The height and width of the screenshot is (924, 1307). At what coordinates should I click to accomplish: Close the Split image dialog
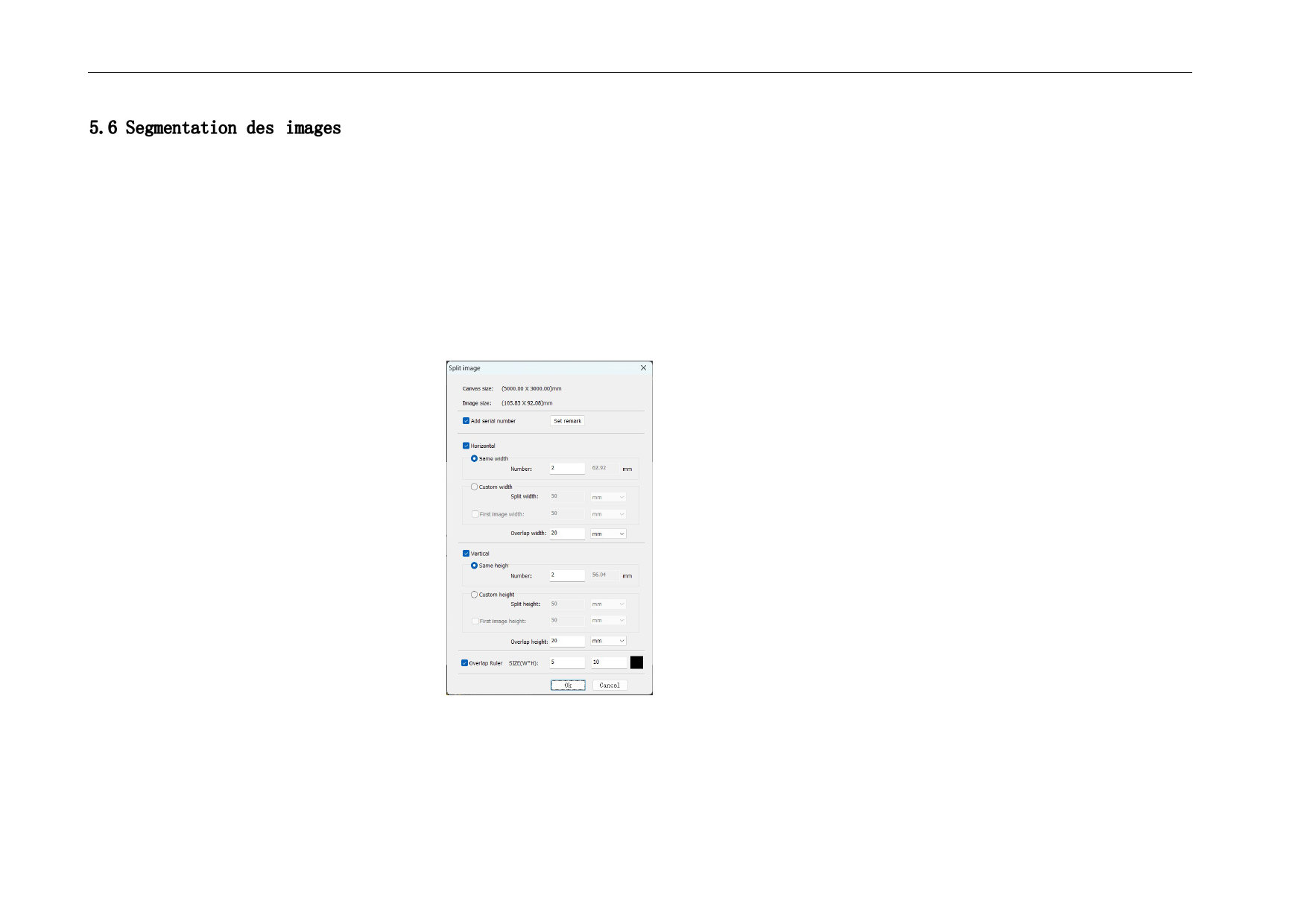tap(643, 368)
